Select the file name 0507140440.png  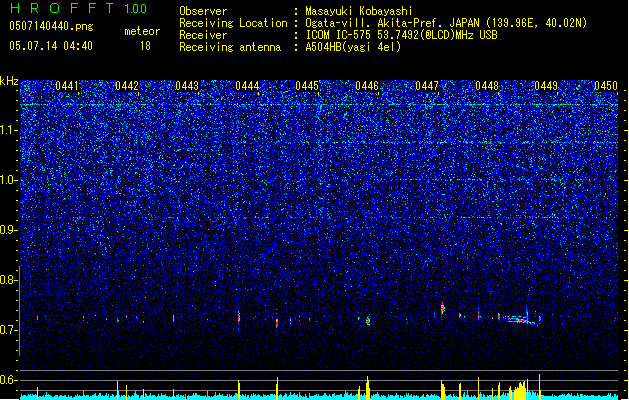51,27
